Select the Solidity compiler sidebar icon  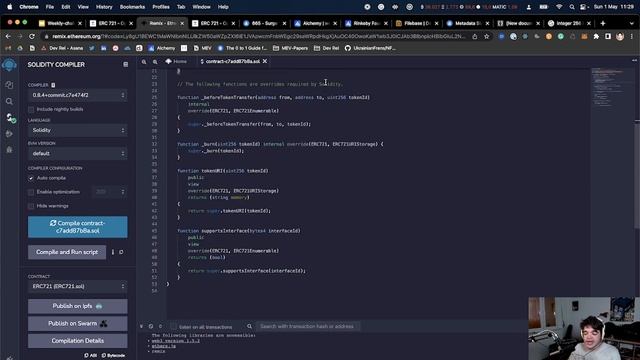(10, 118)
